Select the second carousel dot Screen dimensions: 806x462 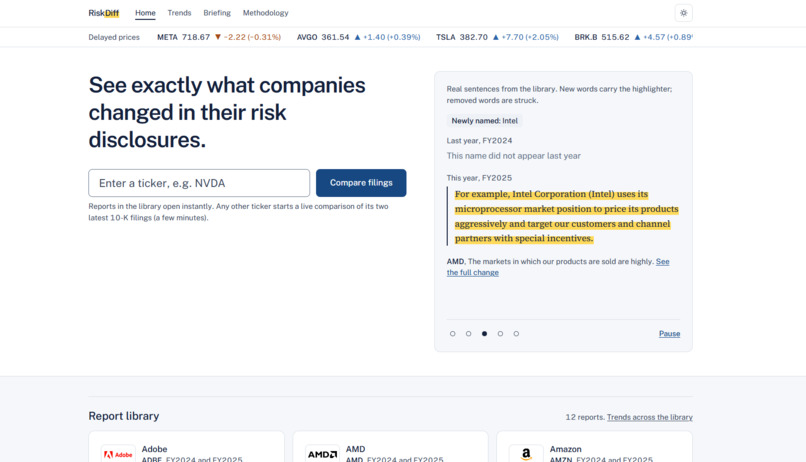468,334
